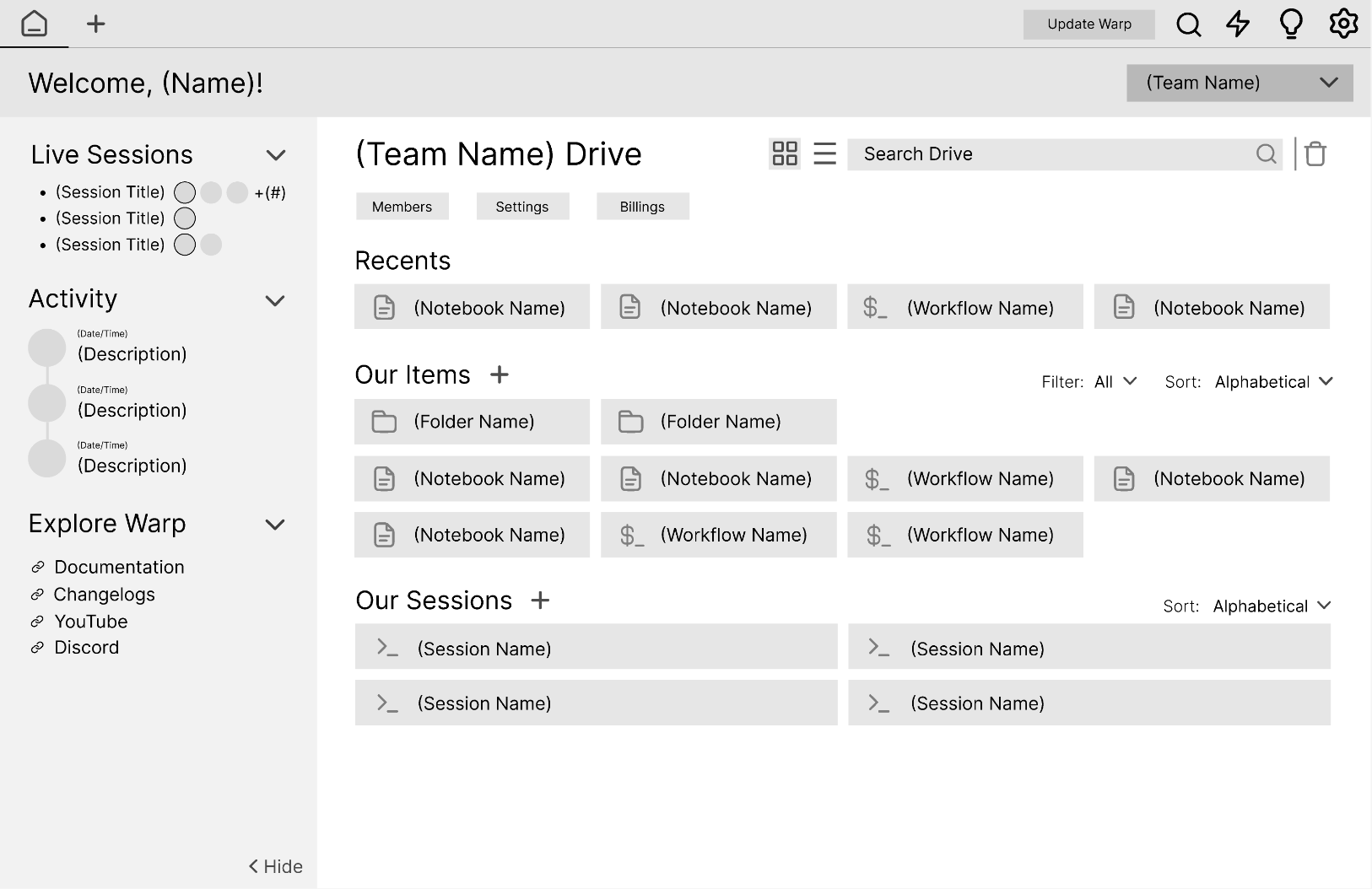
Task: Collapse the Explore Warp section
Action: click(275, 525)
